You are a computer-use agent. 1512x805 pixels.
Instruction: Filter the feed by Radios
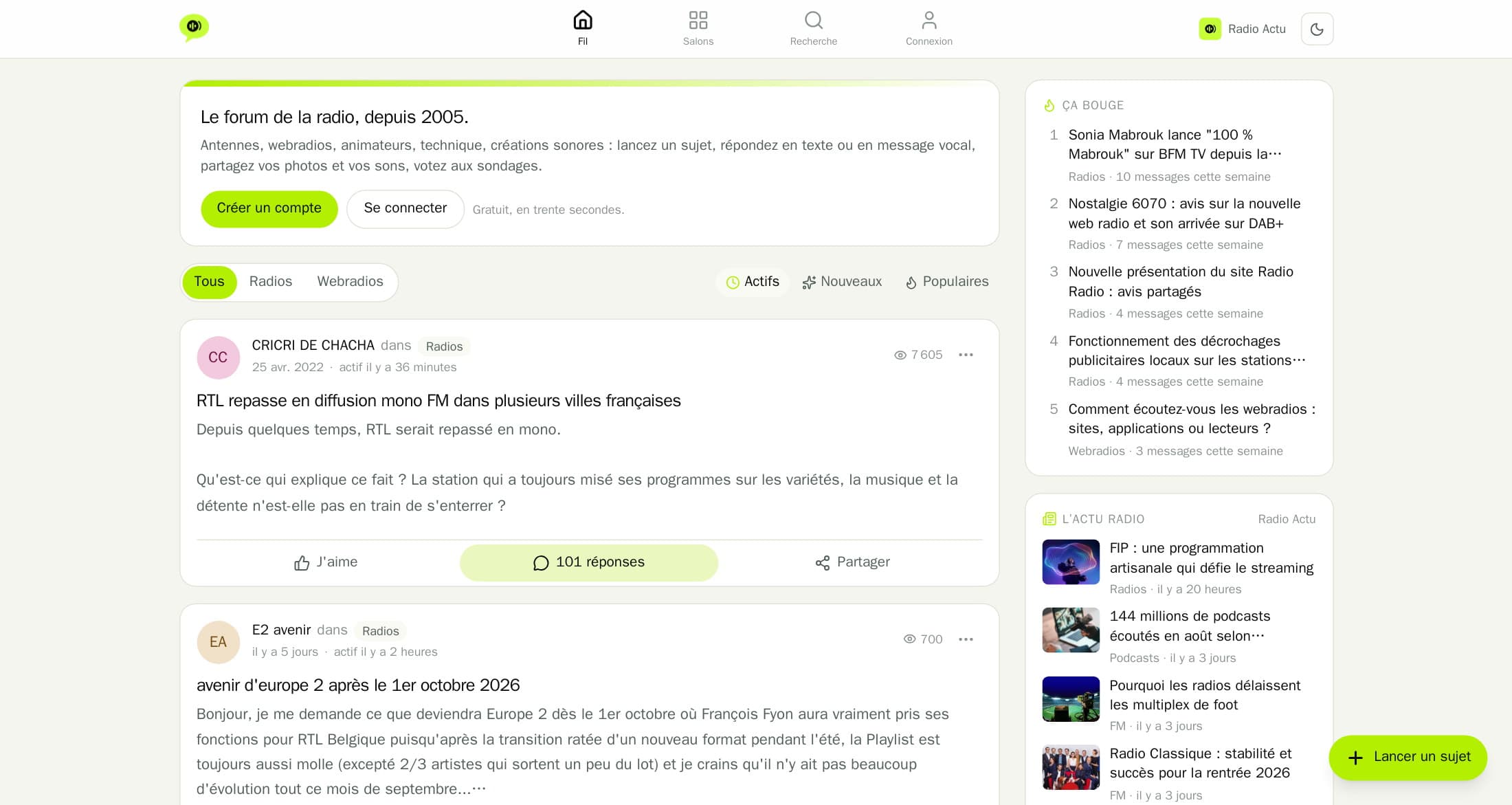click(x=271, y=282)
